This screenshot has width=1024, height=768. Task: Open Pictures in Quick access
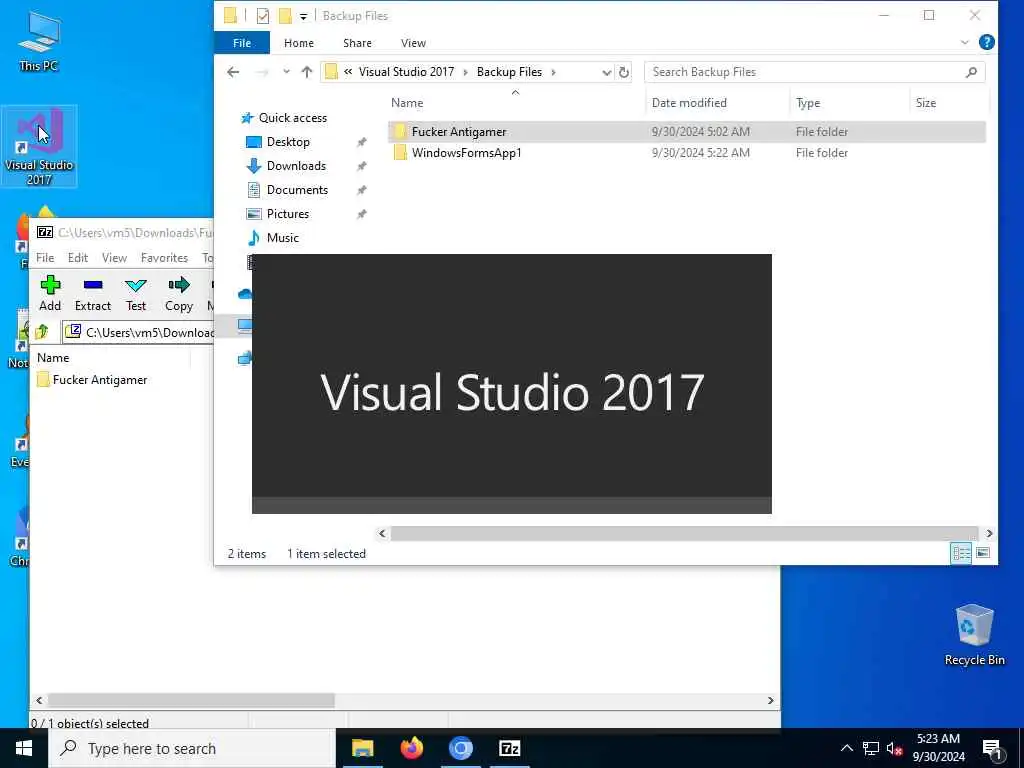click(287, 214)
